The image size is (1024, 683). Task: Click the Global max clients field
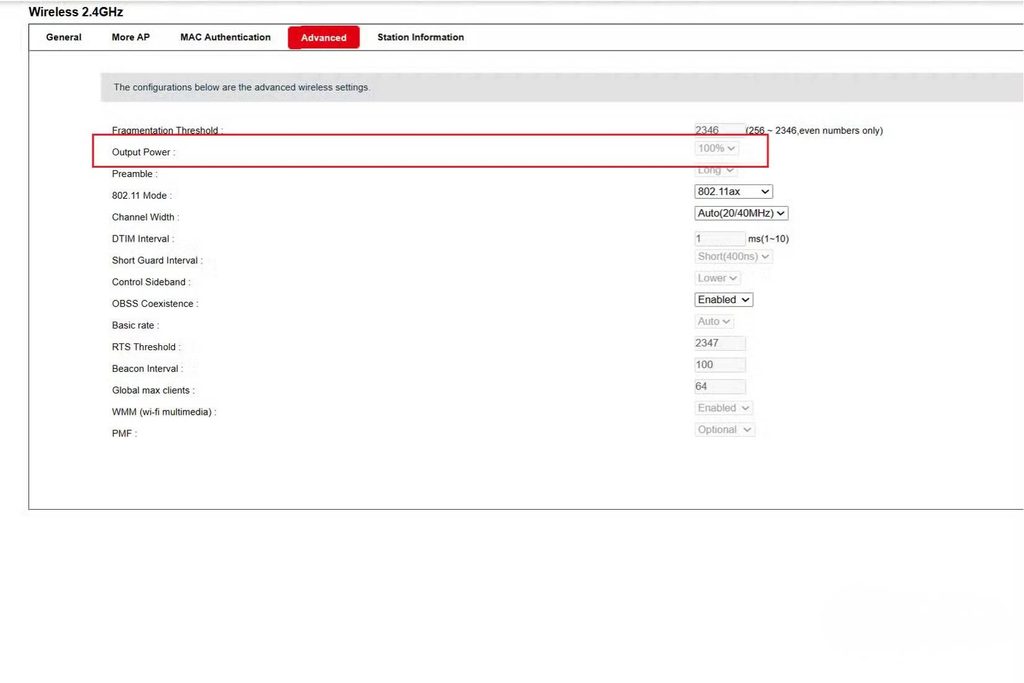[x=720, y=386]
